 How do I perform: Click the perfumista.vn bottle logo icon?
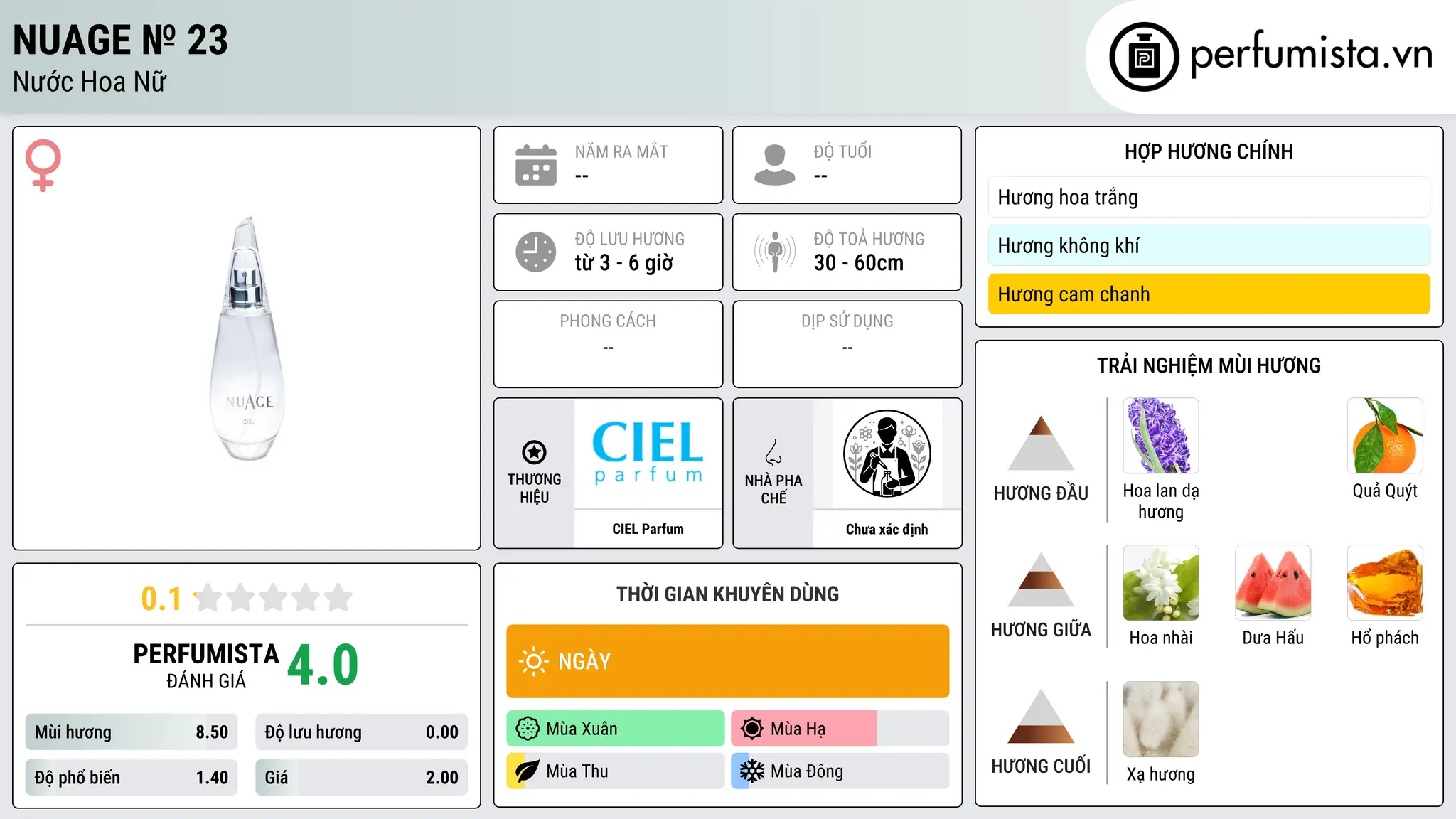click(1144, 57)
